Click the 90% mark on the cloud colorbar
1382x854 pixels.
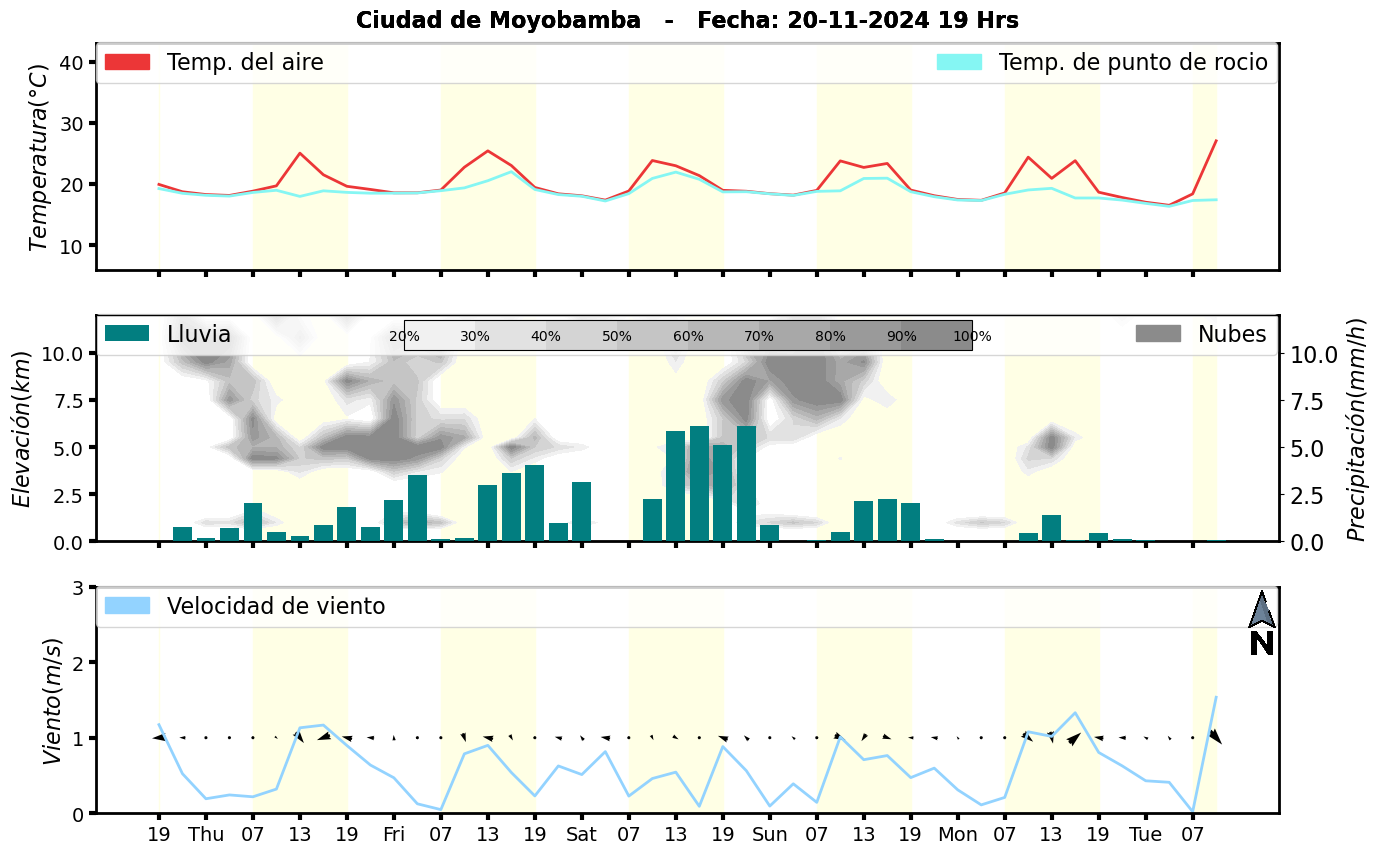[901, 336]
